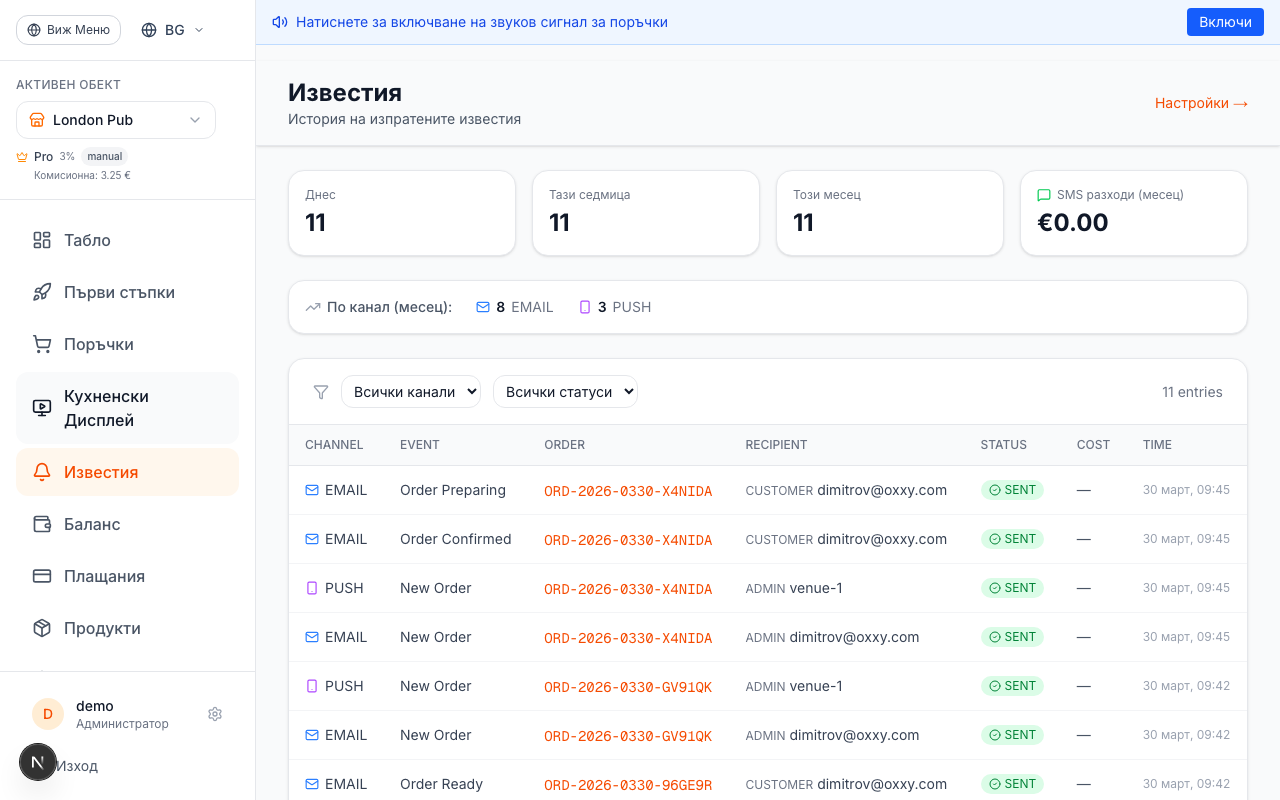Image resolution: width=1280 pixels, height=800 pixels.
Task: Go to Баланс in the sidebar
Action: click(92, 524)
